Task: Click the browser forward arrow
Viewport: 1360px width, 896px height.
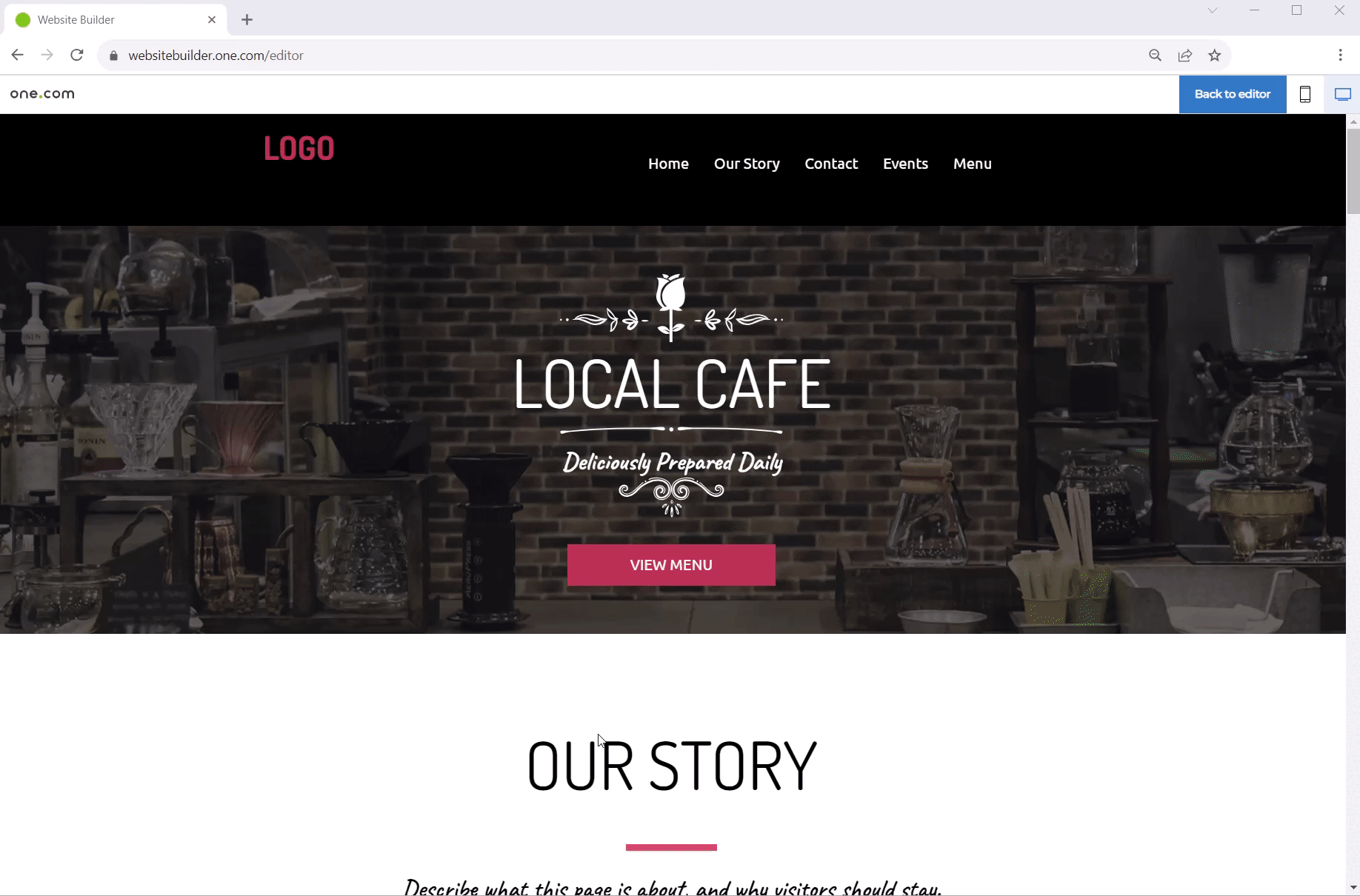Action: [x=47, y=56]
